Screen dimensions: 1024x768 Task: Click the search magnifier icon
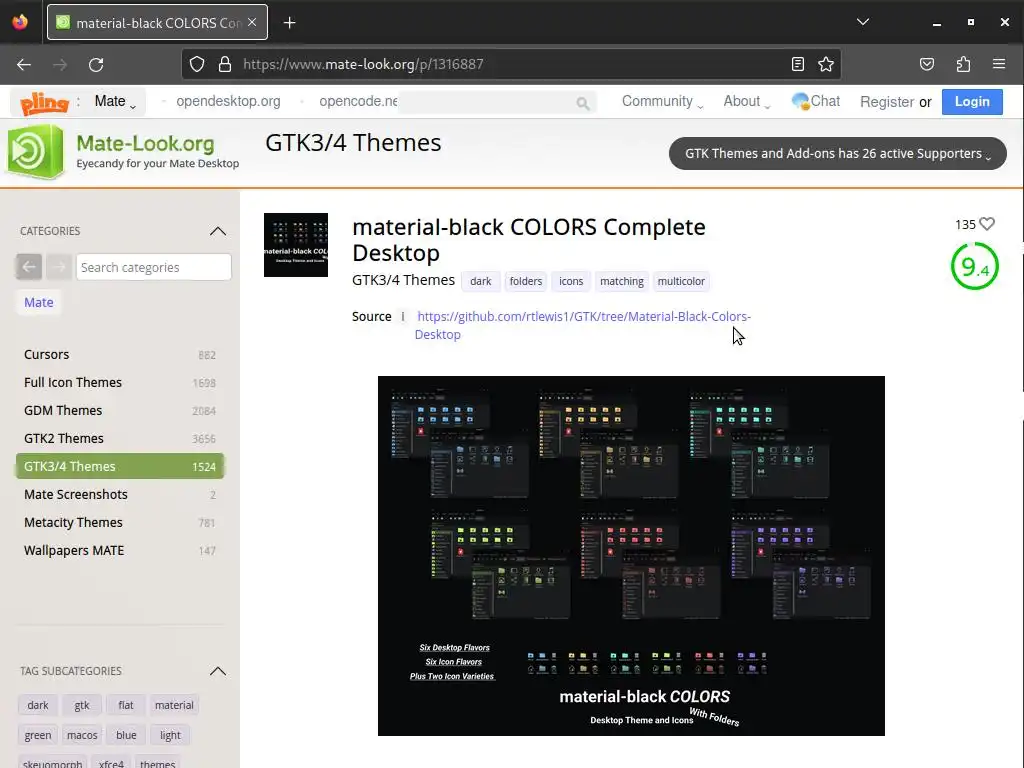(583, 103)
